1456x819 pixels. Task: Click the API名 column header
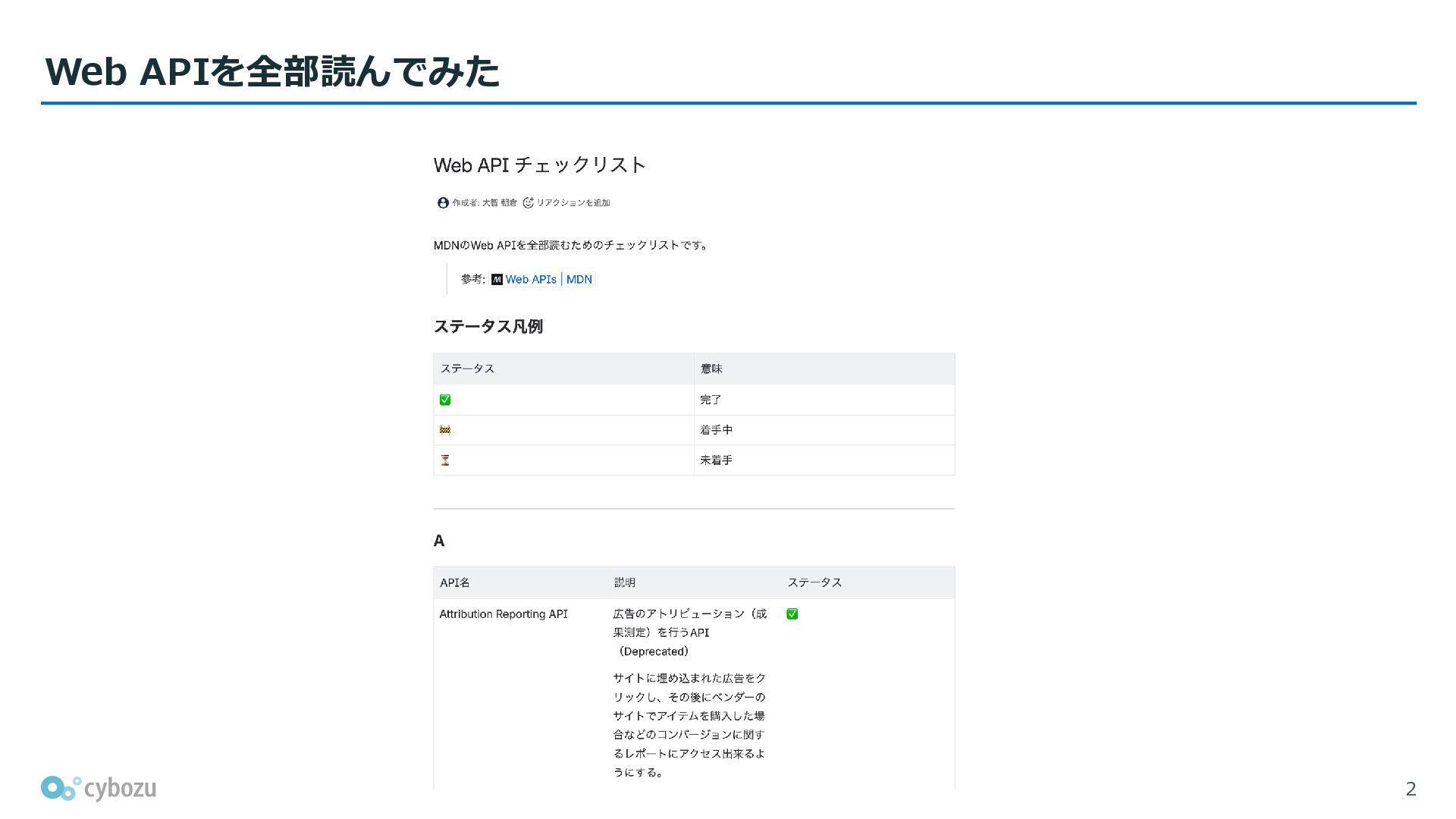455,582
